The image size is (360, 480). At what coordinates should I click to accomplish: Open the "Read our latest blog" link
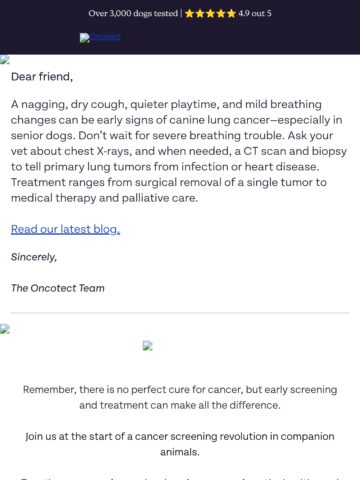[x=65, y=229]
